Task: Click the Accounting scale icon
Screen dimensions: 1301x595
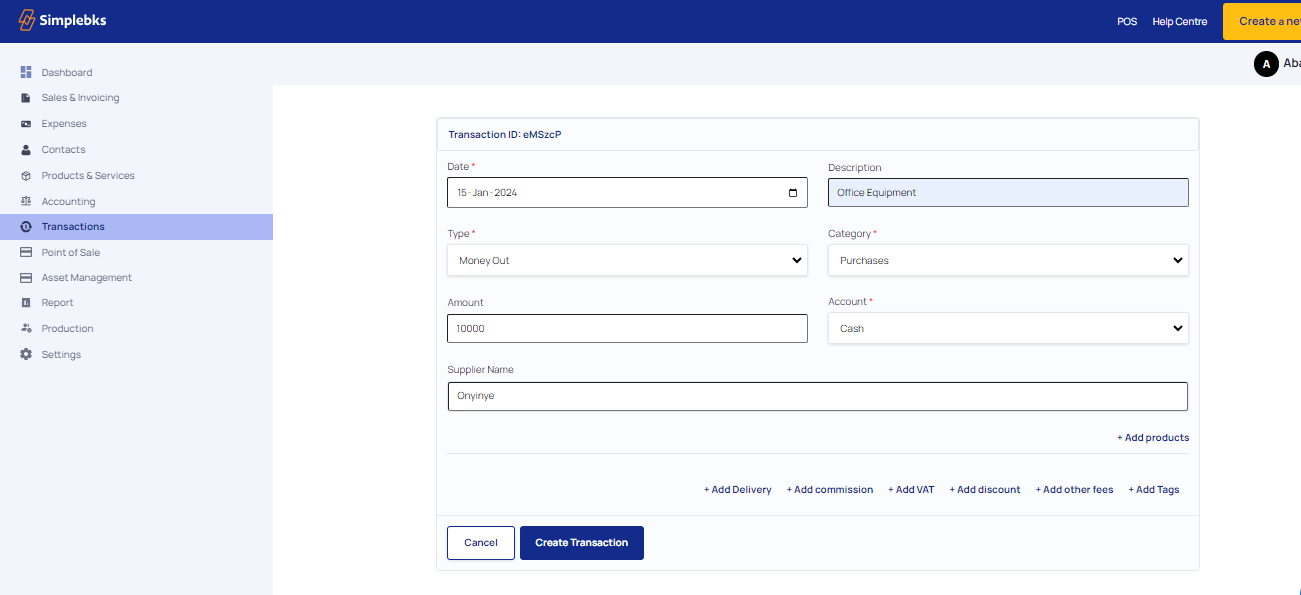Action: 26,201
